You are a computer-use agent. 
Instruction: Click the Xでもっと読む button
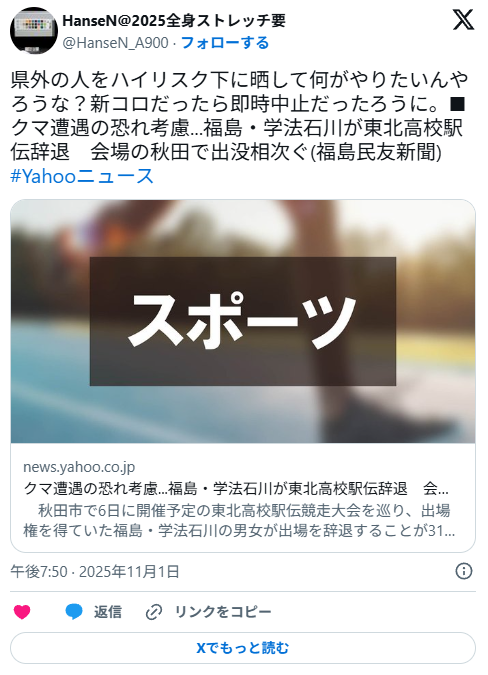click(243, 648)
